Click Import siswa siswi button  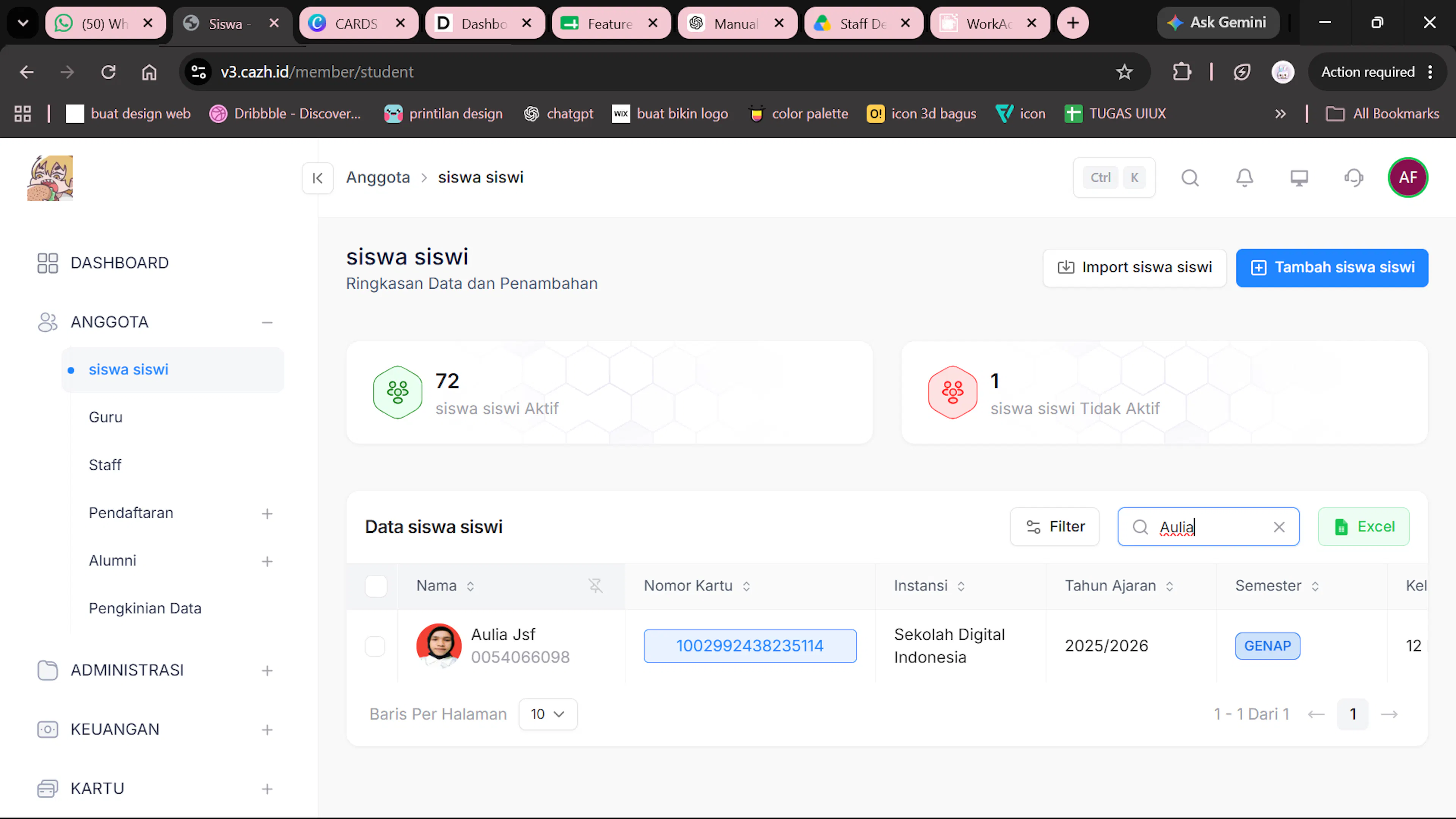point(1134,267)
